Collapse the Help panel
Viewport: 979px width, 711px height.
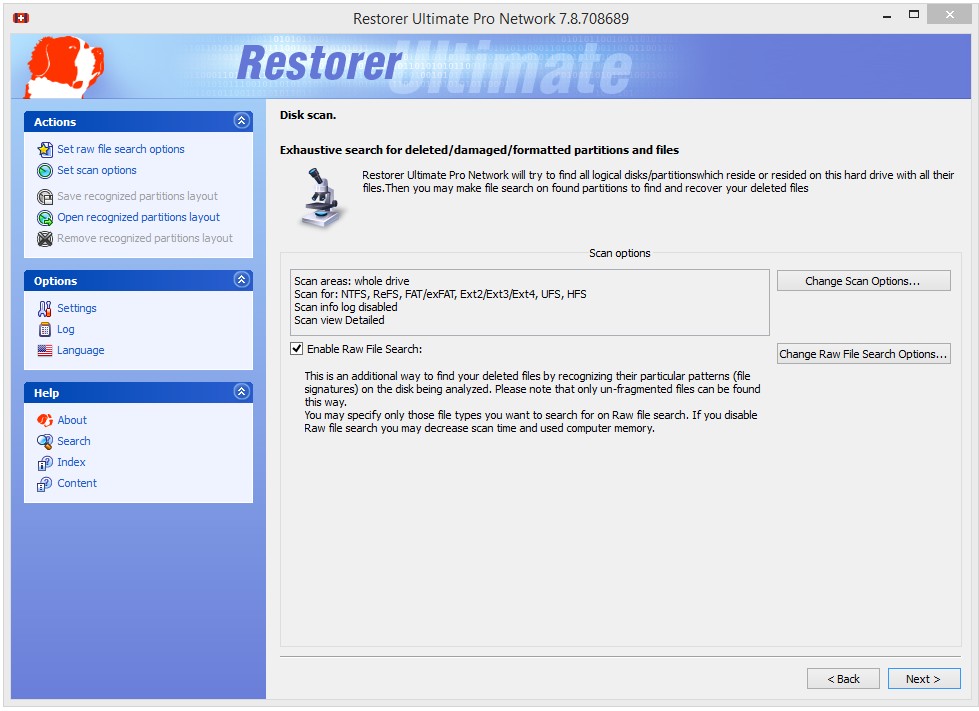click(242, 391)
